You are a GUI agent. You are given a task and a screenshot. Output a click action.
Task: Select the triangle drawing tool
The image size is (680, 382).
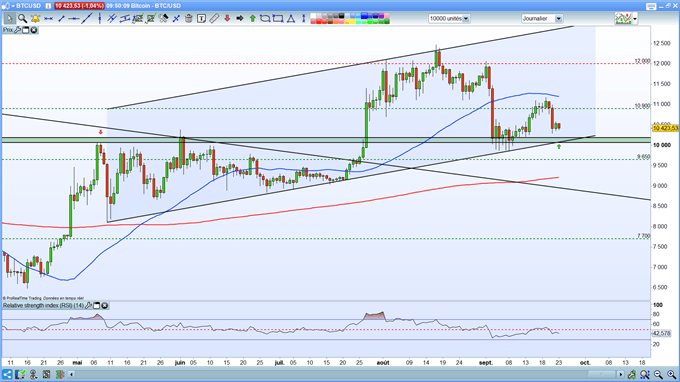(x=291, y=19)
